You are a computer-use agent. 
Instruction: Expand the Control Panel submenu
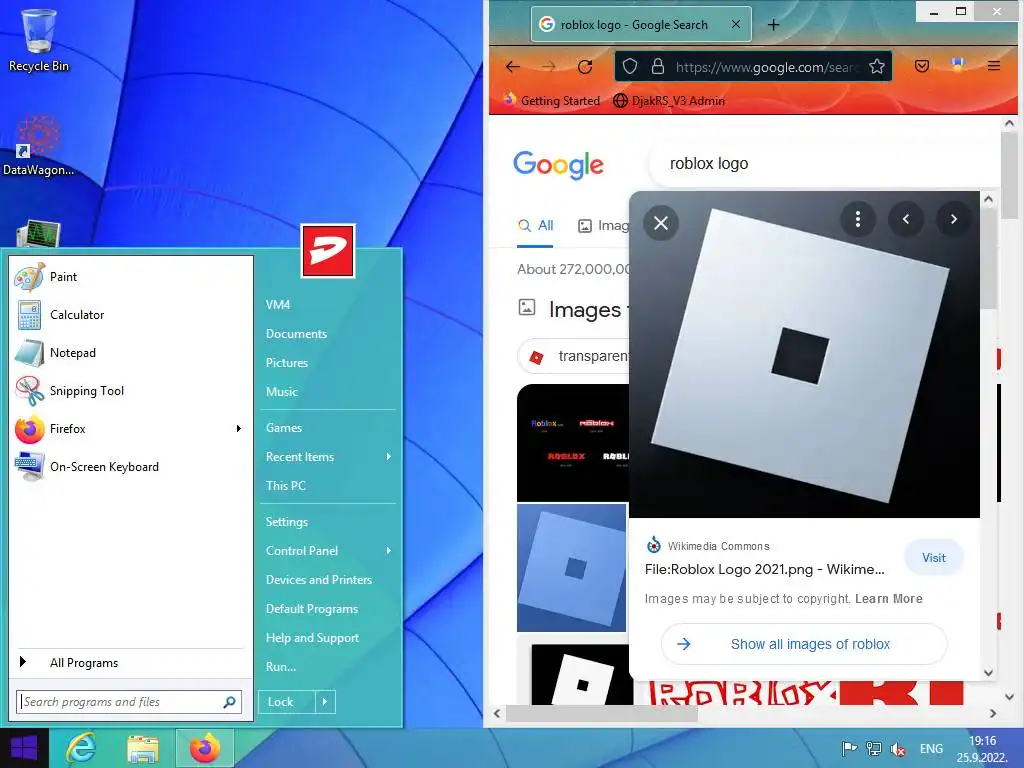tap(389, 551)
